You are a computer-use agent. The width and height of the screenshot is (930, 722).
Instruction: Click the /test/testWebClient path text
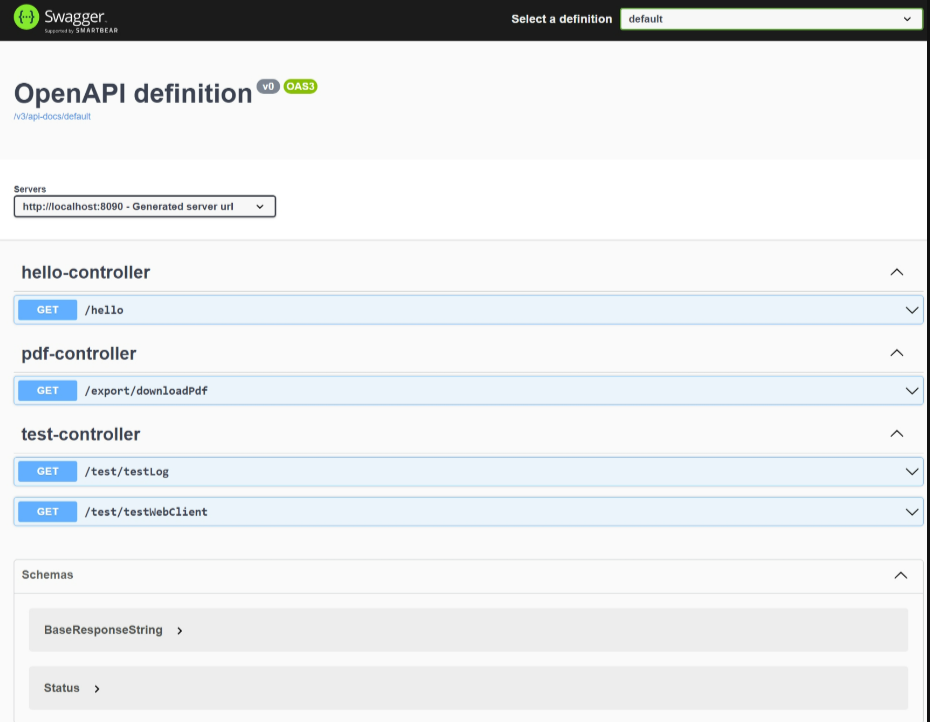(146, 511)
